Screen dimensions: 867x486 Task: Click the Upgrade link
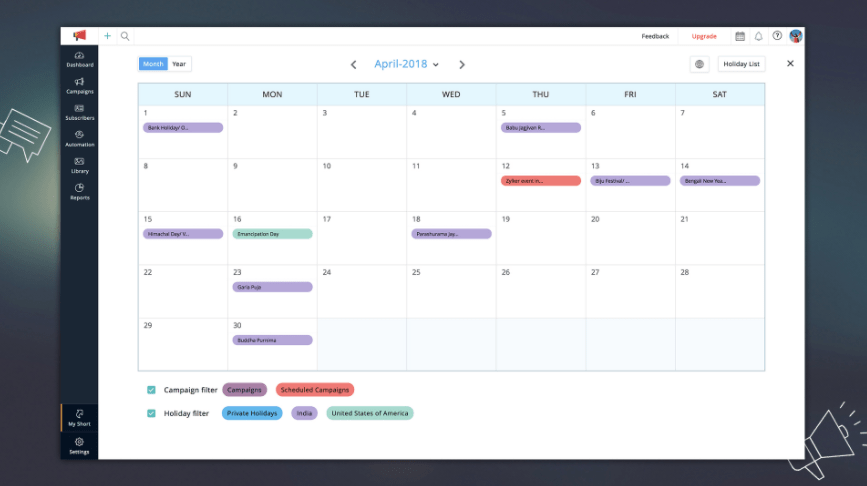[x=704, y=36]
